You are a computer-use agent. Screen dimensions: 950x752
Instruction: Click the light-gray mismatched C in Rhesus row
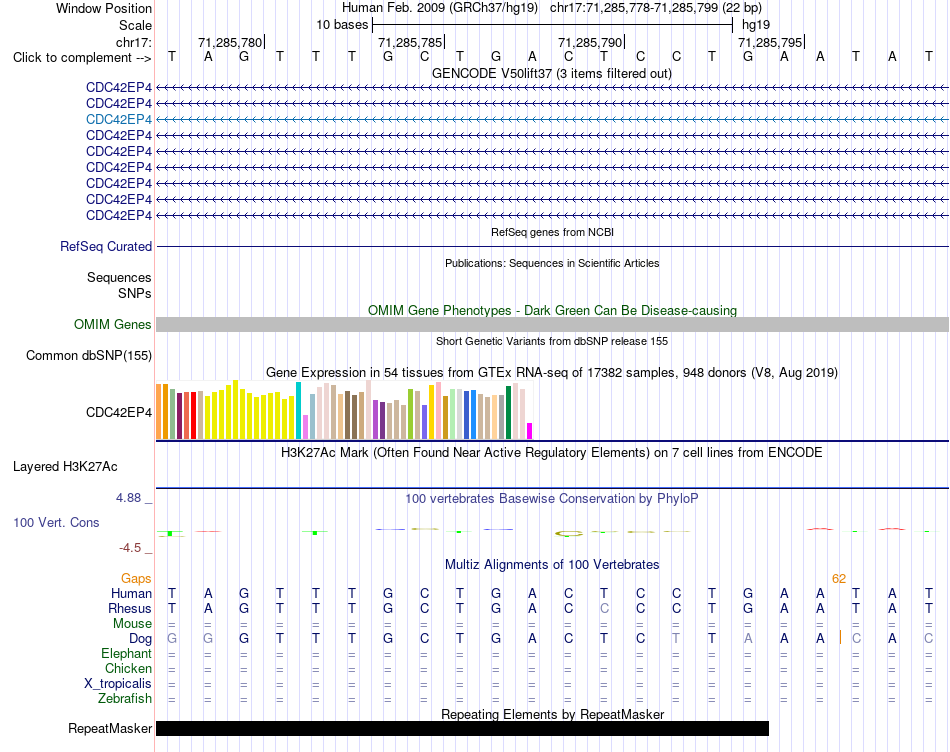[x=604, y=608]
